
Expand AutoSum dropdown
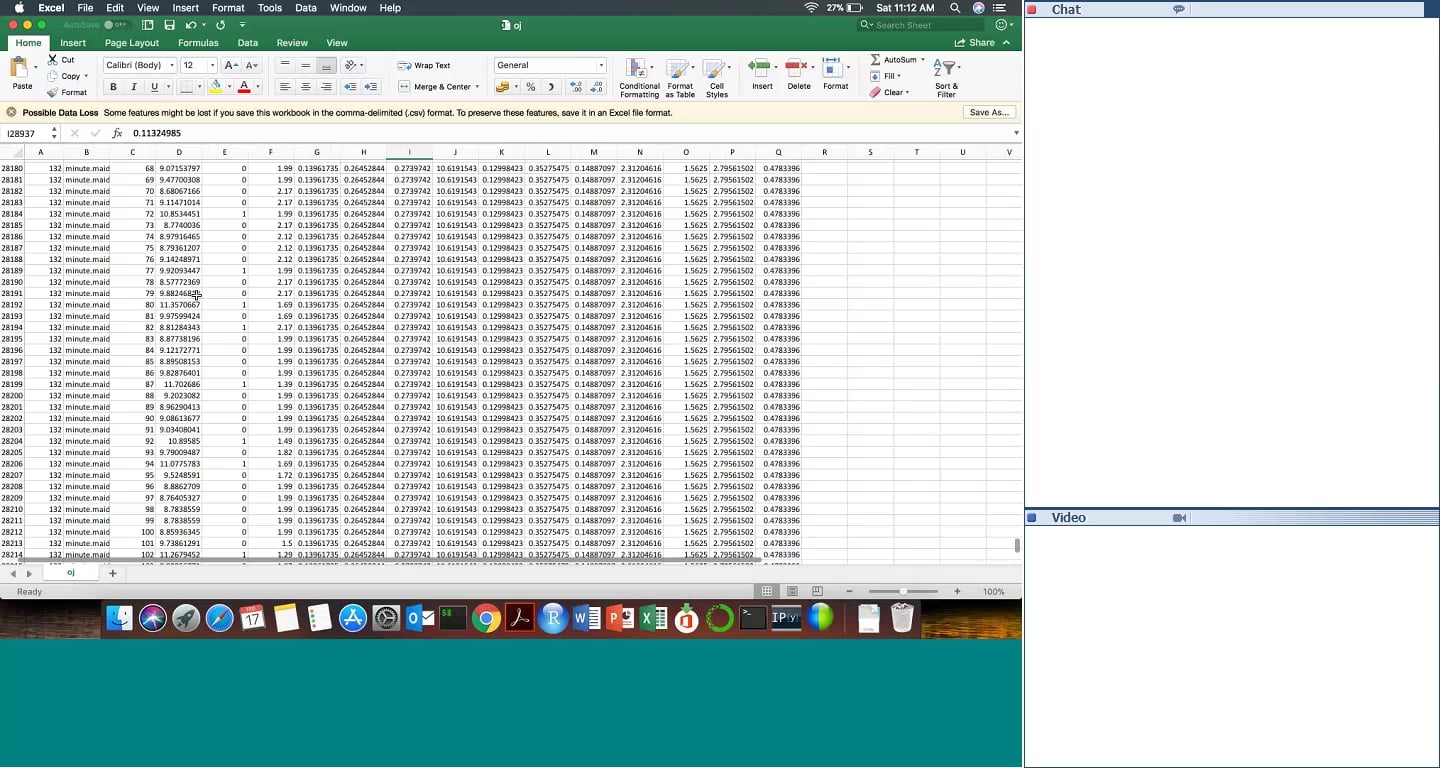pyautogui.click(x=922, y=60)
